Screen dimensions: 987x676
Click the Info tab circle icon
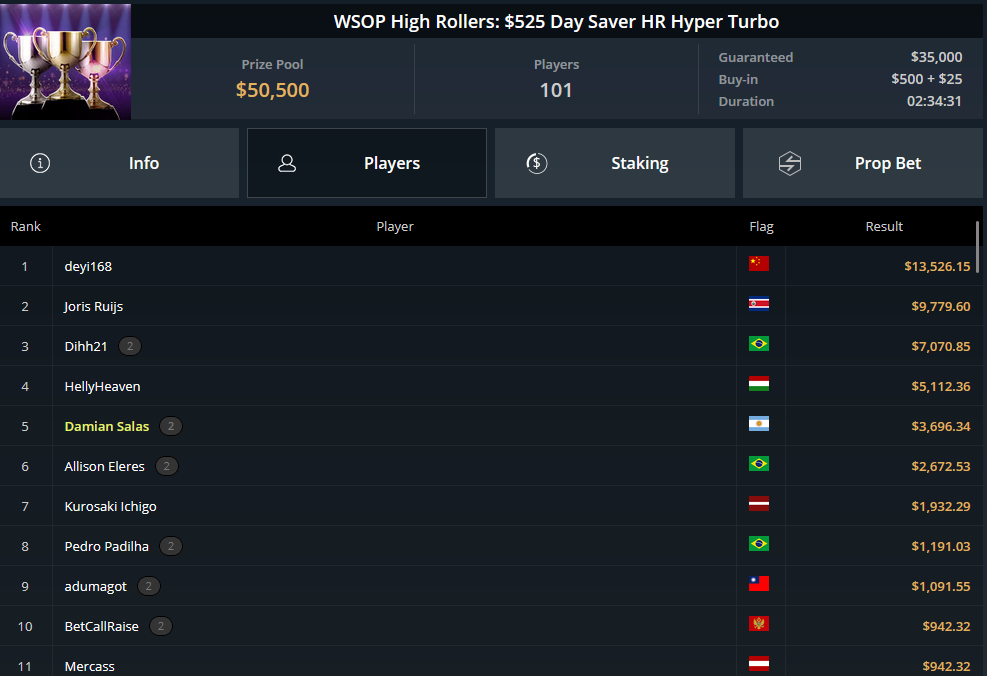[x=40, y=163]
